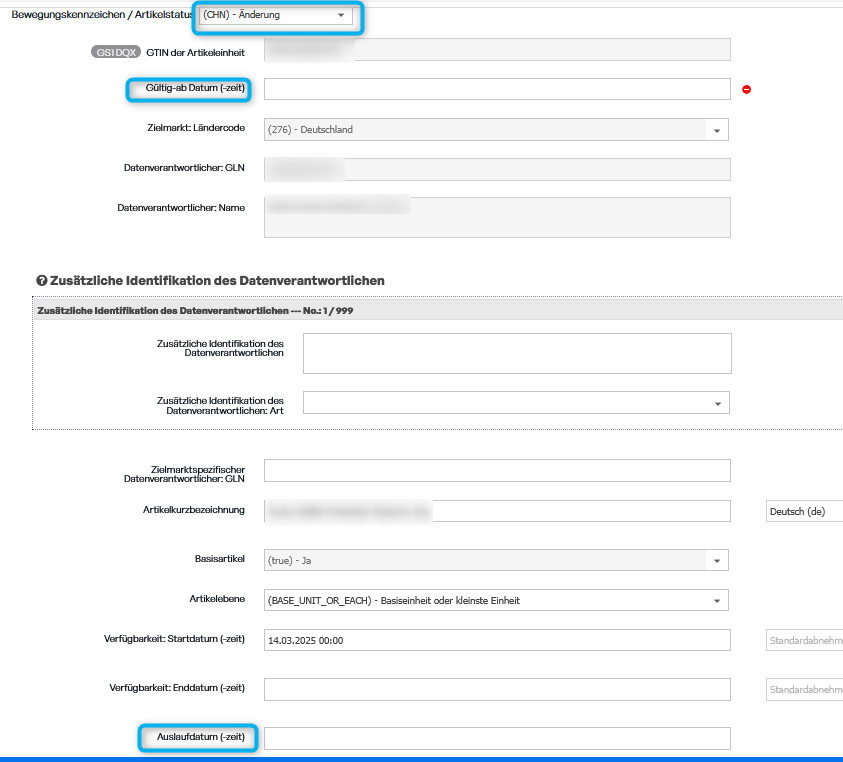Click the 'Verfügbarkeit: Enddatum (-zeit)' label
The height and width of the screenshot is (762, 843).
(x=177, y=688)
